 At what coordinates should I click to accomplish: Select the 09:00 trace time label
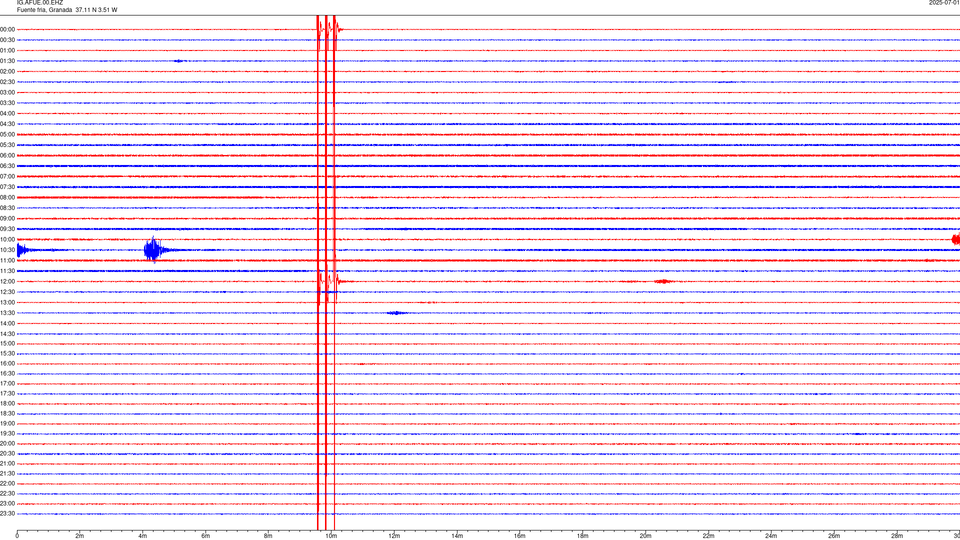pyautogui.click(x=7, y=219)
